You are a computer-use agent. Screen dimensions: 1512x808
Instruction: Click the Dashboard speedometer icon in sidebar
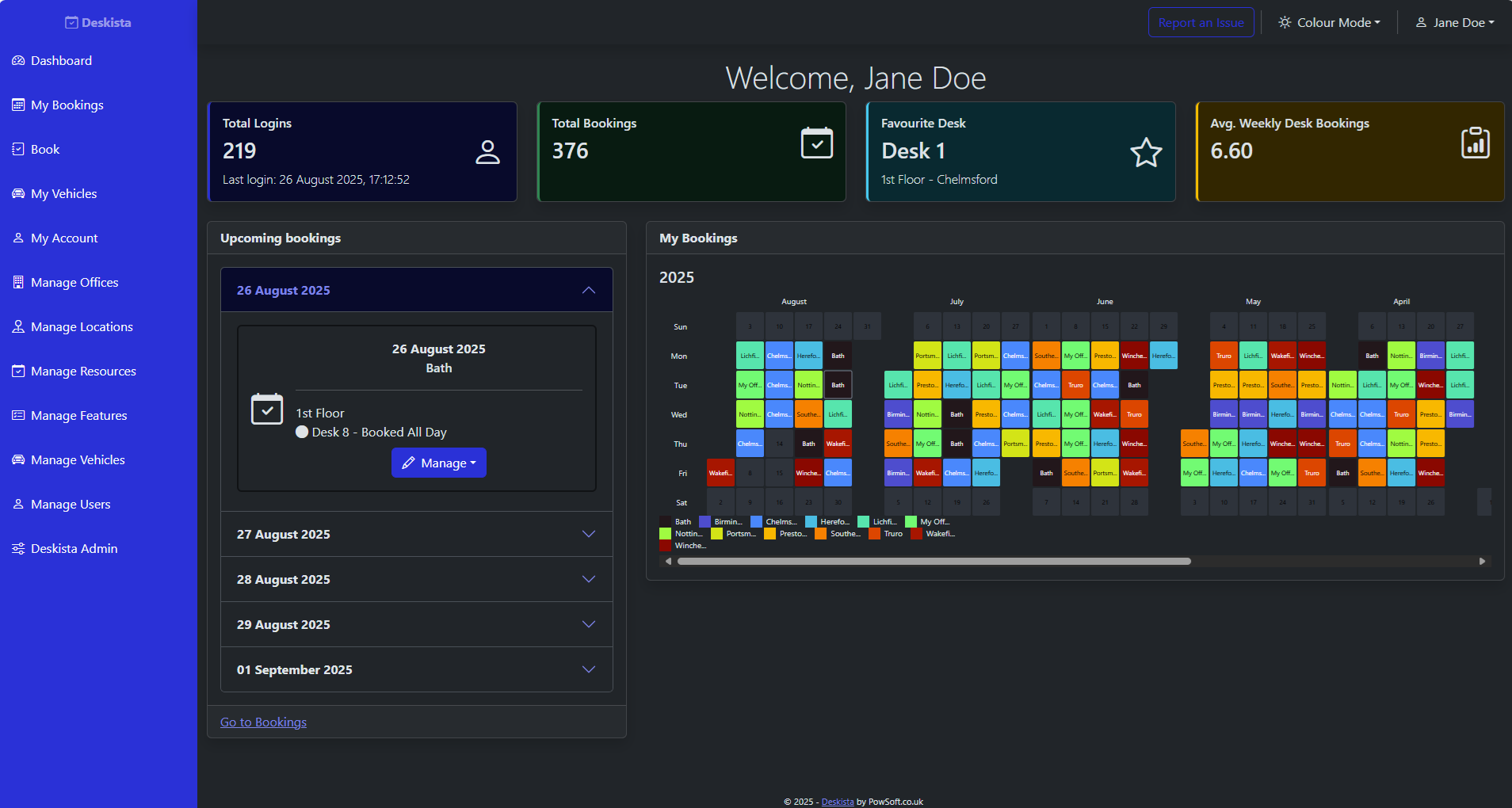tap(18, 61)
